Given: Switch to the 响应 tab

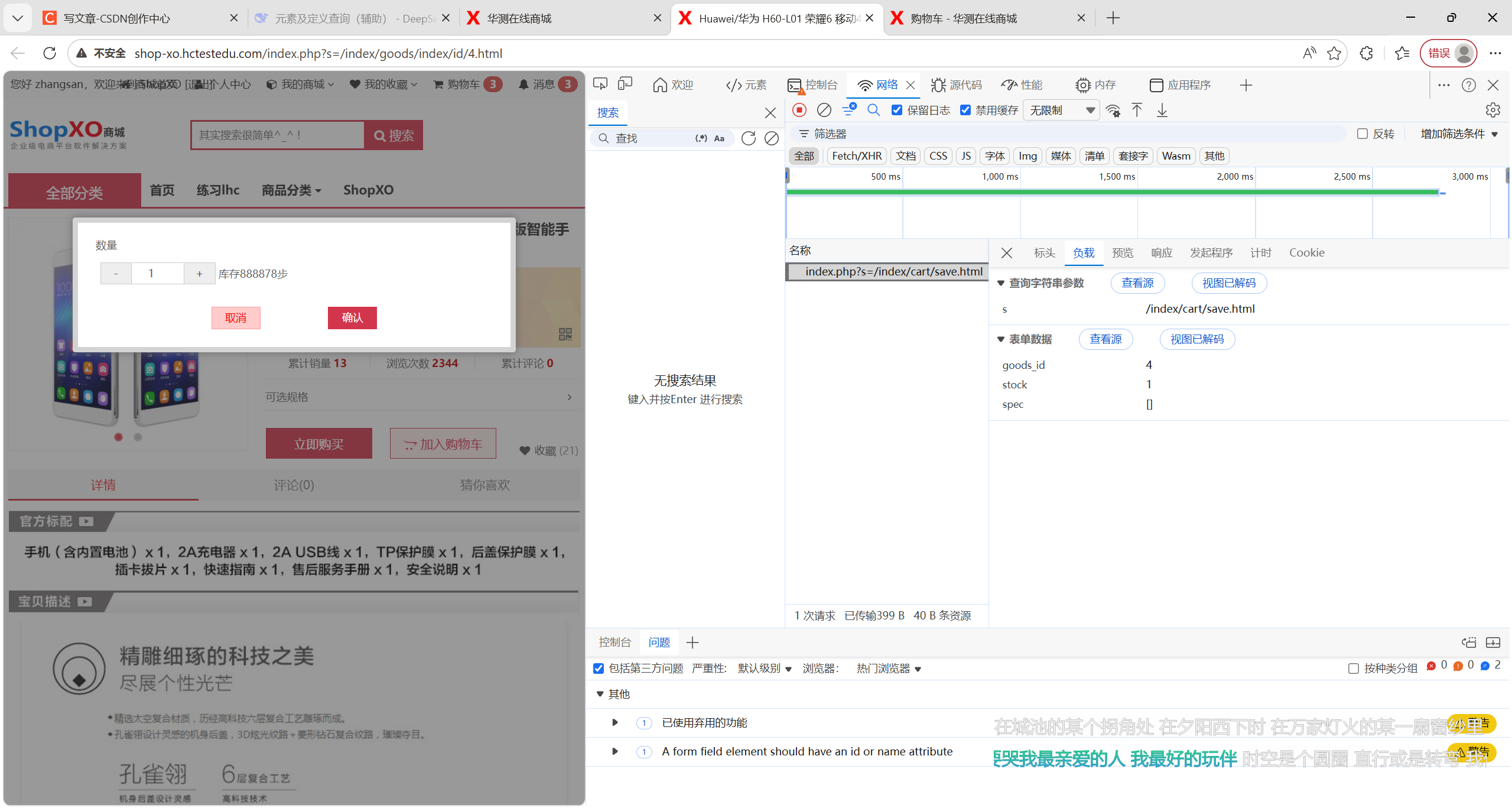Looking at the screenshot, I should click(1161, 253).
